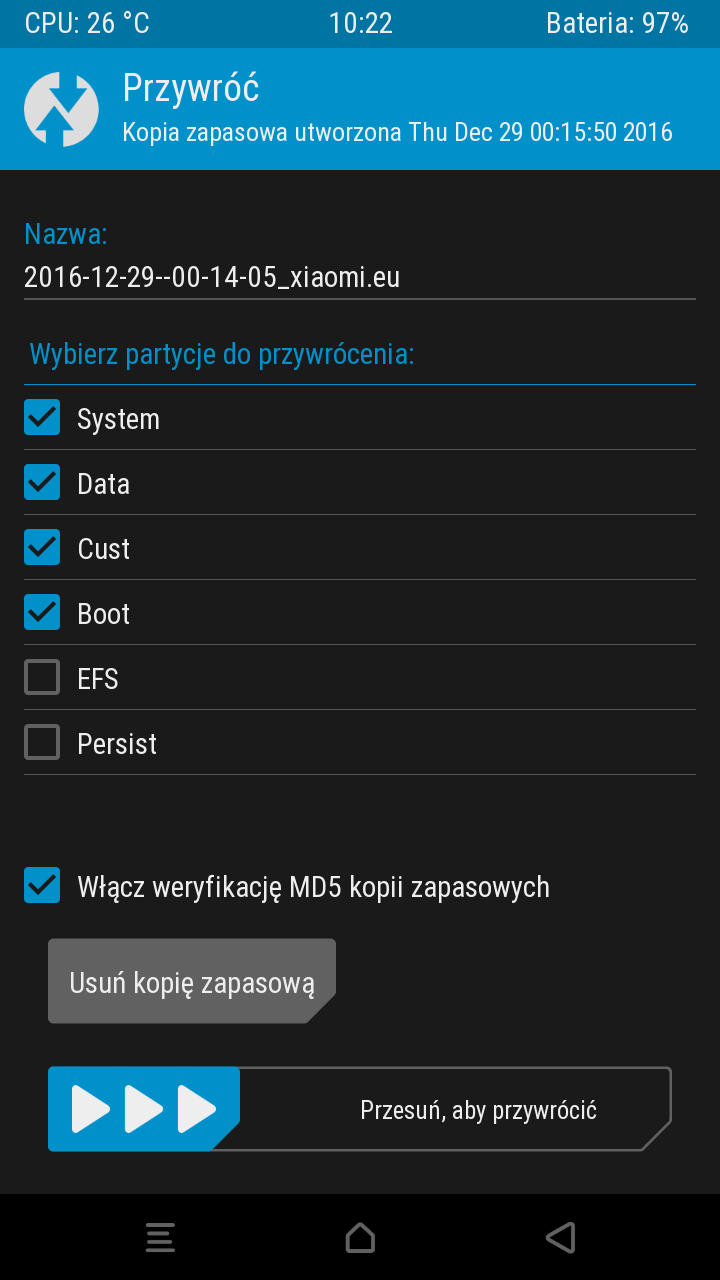Deselect the Boot partition
The width and height of the screenshot is (720, 1280).
click(41, 612)
